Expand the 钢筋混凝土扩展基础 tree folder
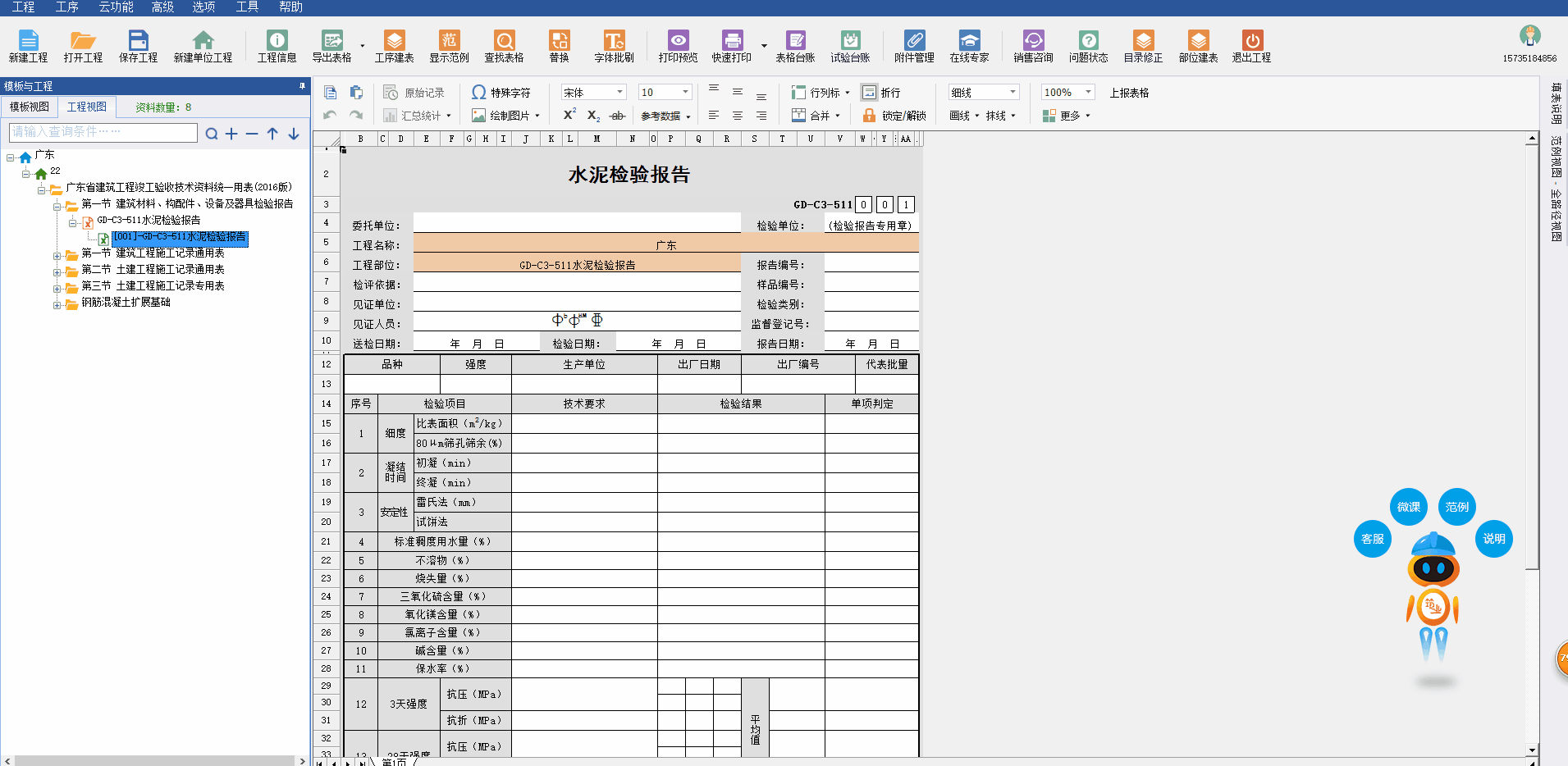 point(57,305)
